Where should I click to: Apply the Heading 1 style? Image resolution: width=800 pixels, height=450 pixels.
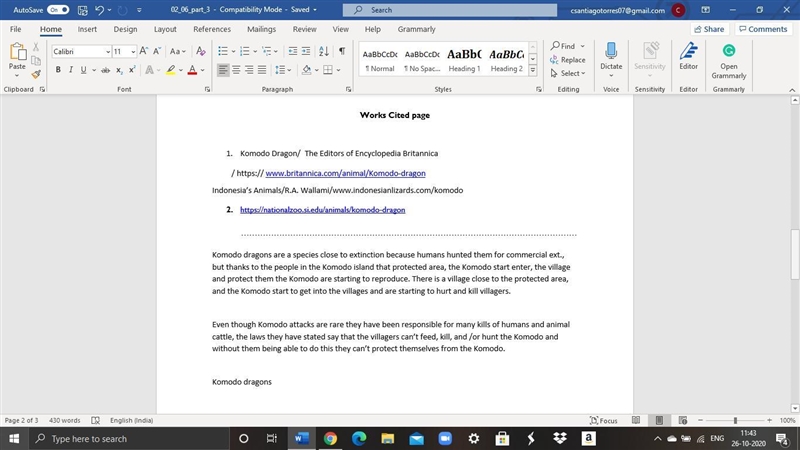[x=464, y=60]
